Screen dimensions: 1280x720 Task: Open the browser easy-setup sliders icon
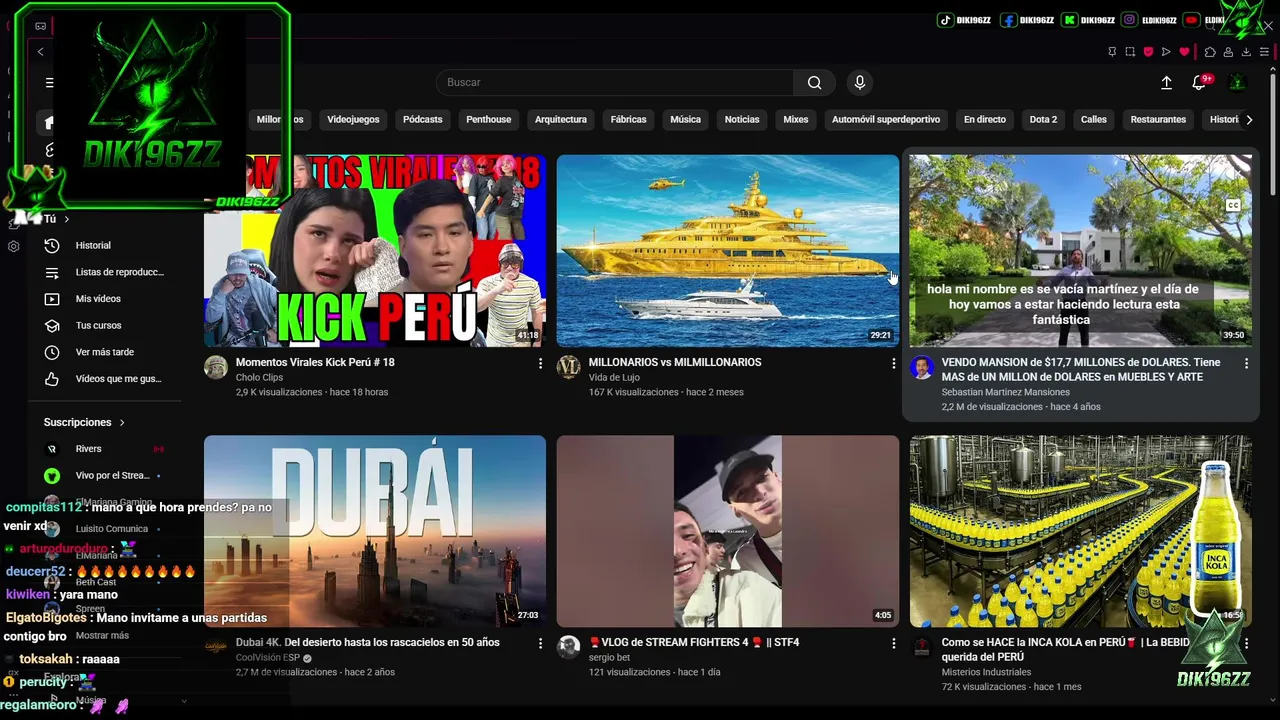pos(1265,52)
